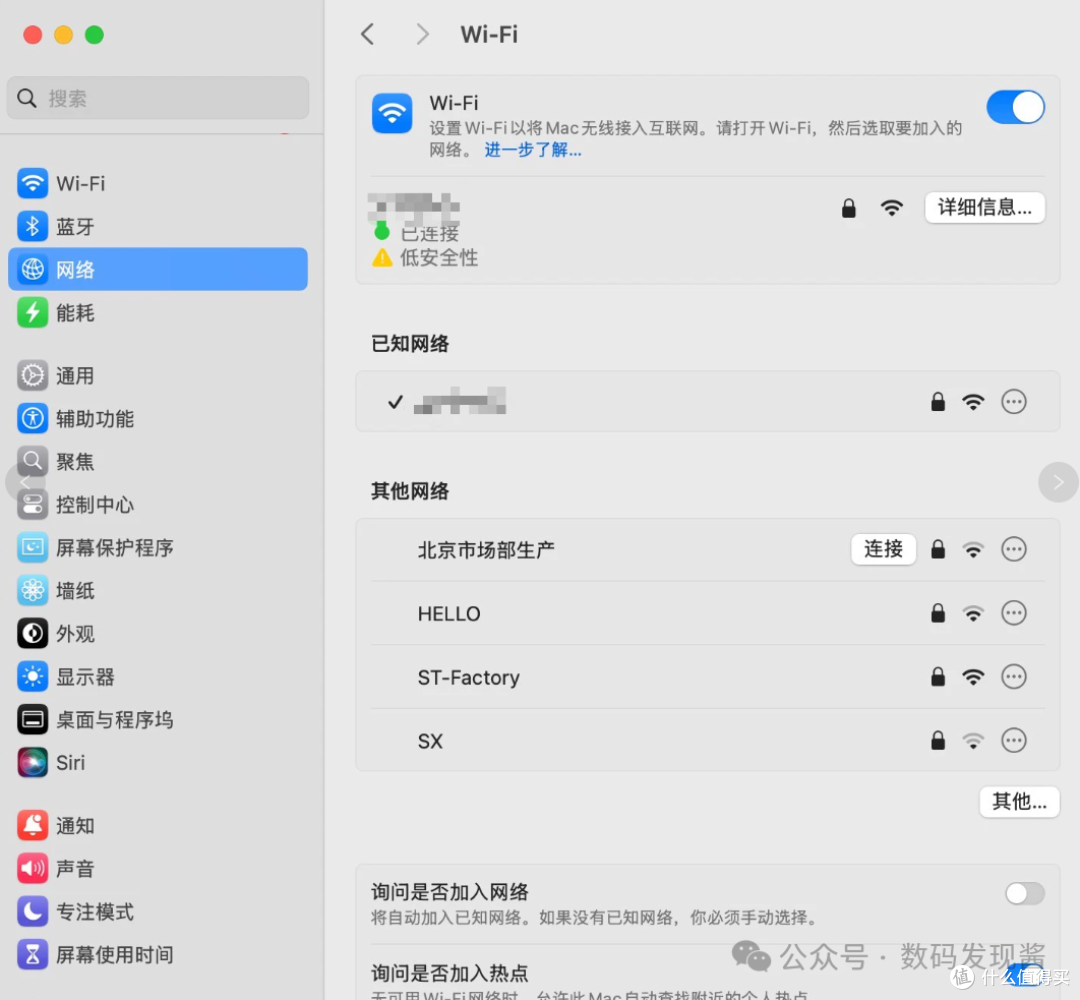Click the 其他网络 heading
The height and width of the screenshot is (1000, 1080).
(410, 490)
